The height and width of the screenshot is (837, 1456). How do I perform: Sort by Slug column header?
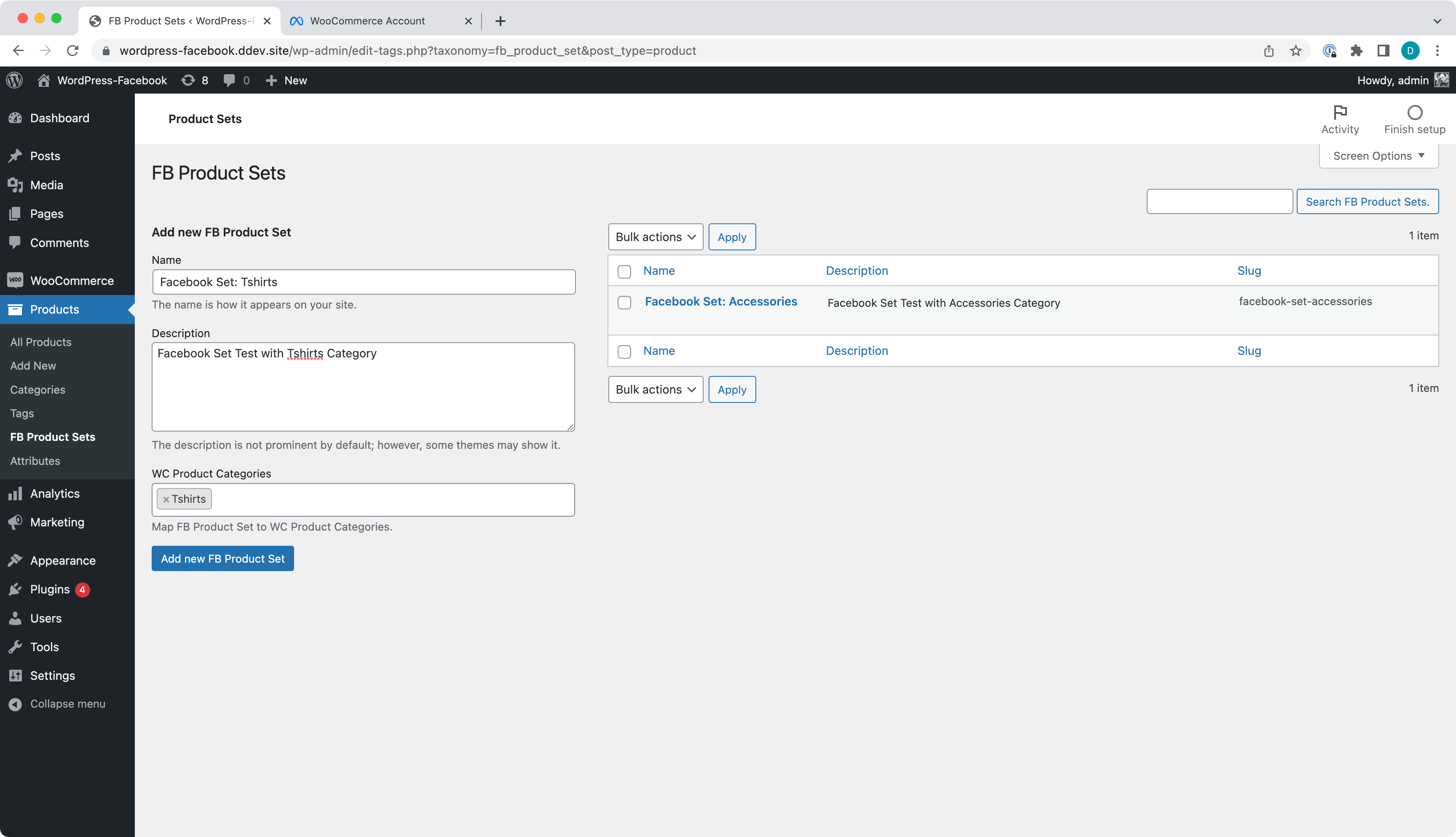tap(1249, 271)
